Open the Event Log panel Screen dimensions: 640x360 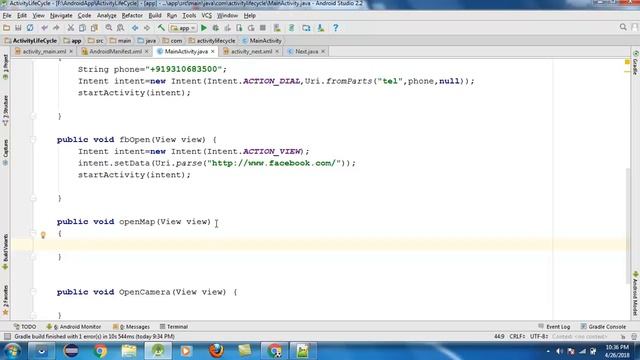click(554, 327)
